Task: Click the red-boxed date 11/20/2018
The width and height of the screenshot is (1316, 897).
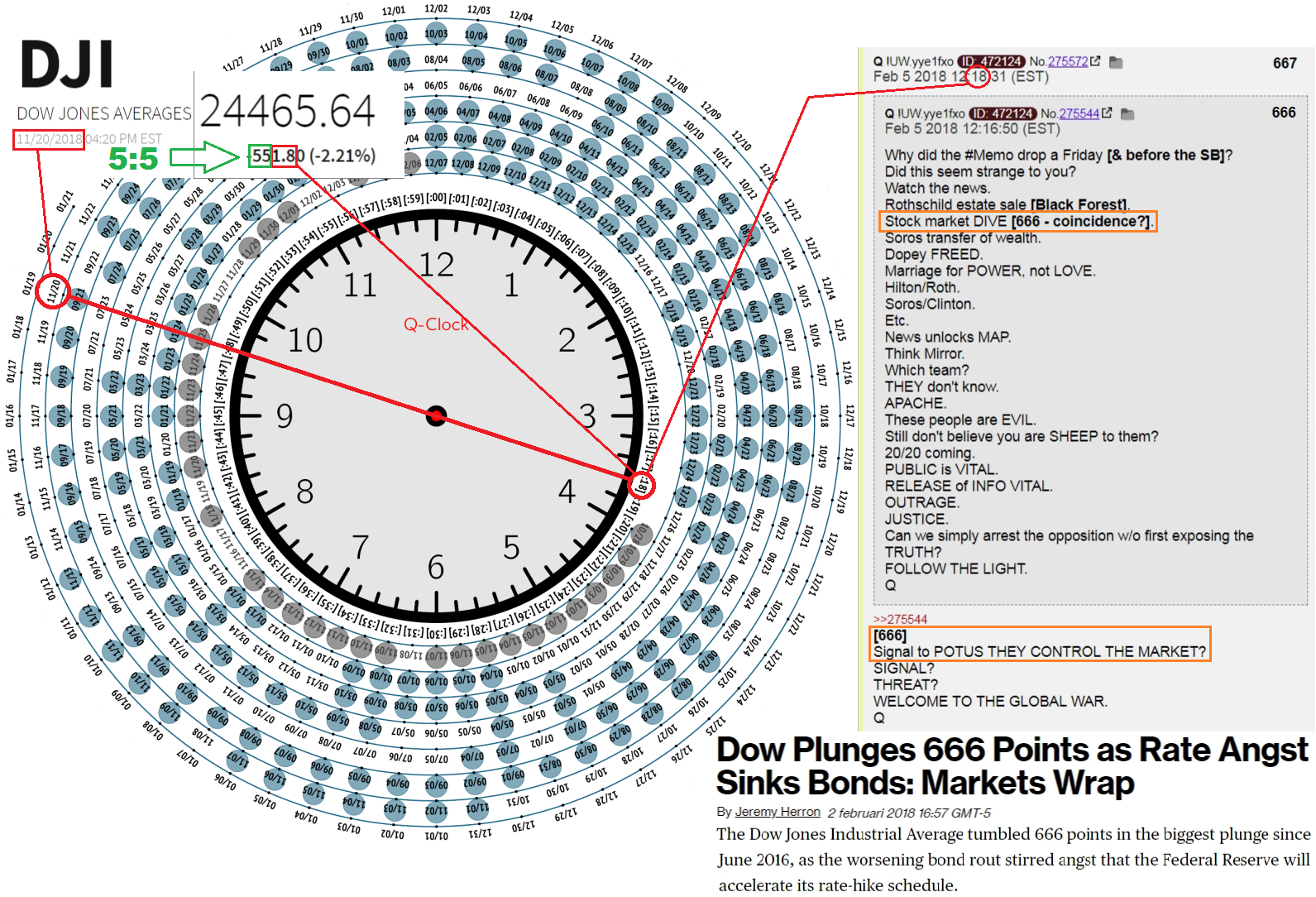Action: 49,139
